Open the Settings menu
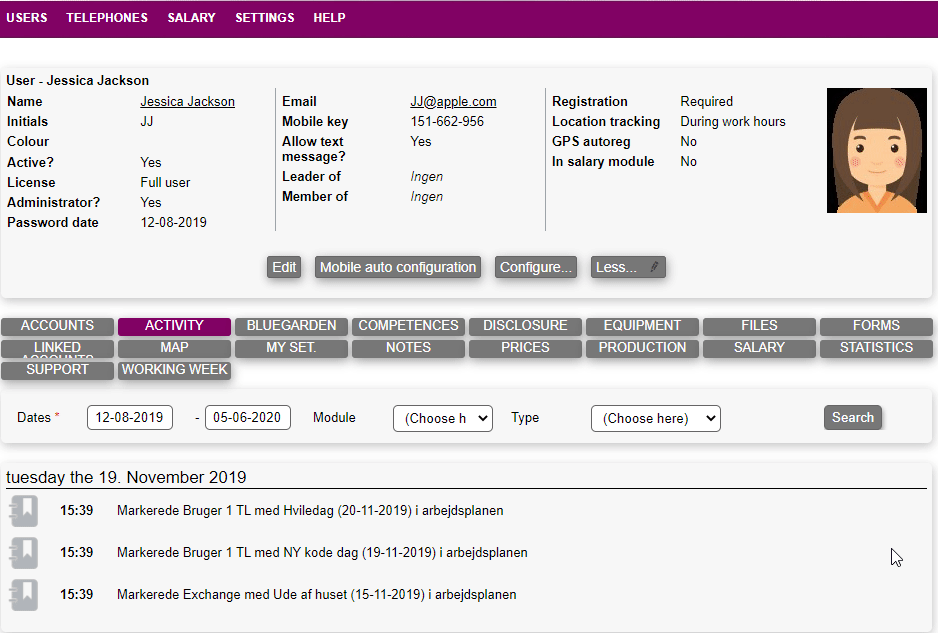 pos(265,18)
